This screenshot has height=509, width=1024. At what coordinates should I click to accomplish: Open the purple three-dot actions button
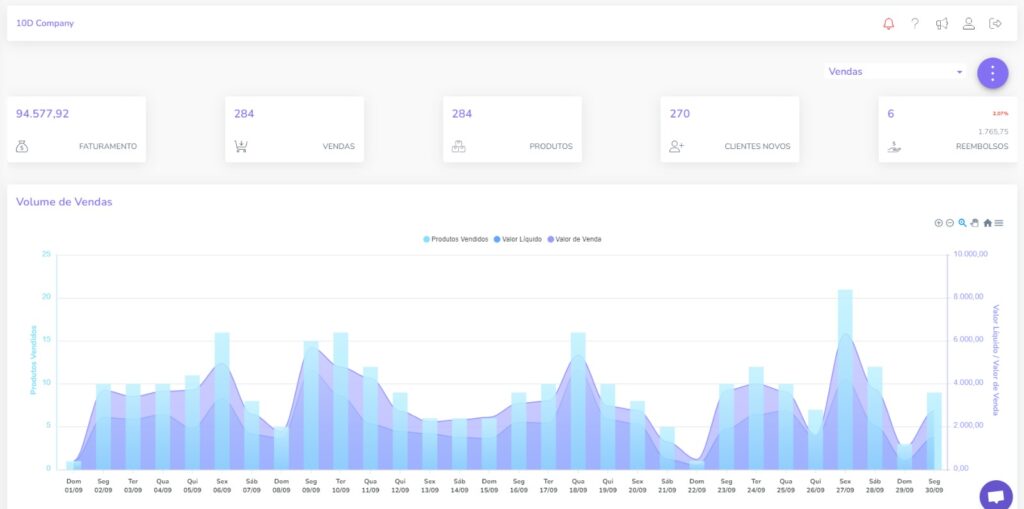(992, 73)
